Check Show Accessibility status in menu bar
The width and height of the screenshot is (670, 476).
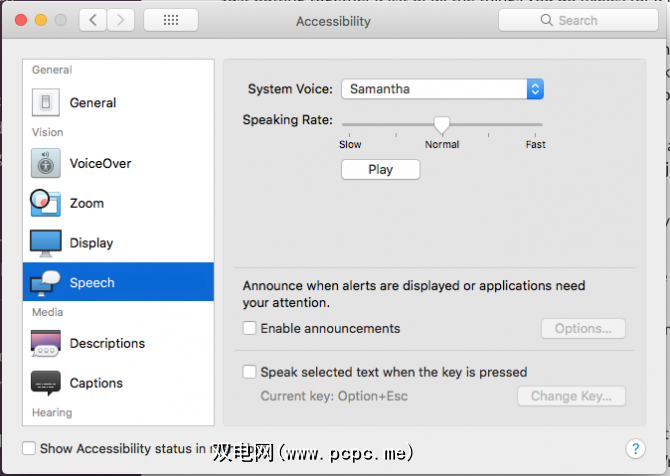tap(29, 449)
